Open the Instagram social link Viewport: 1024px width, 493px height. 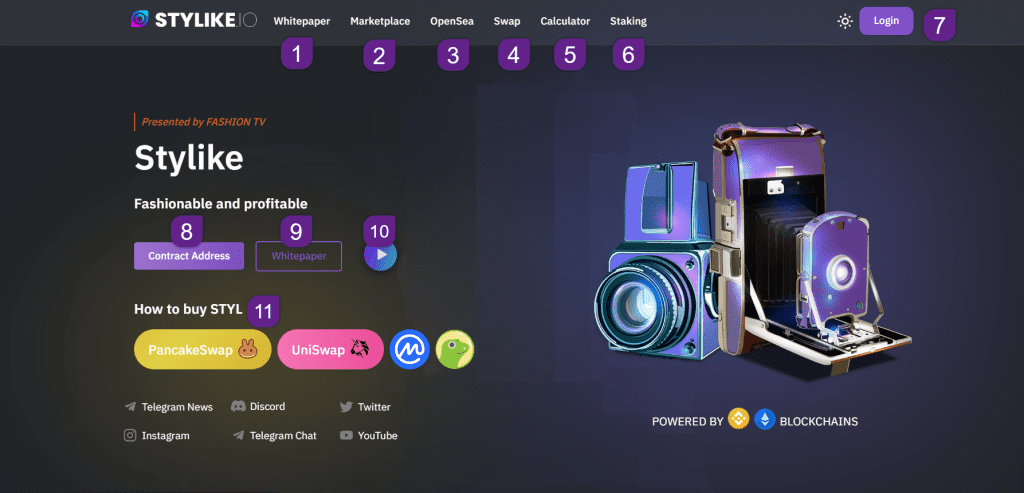tap(157, 436)
